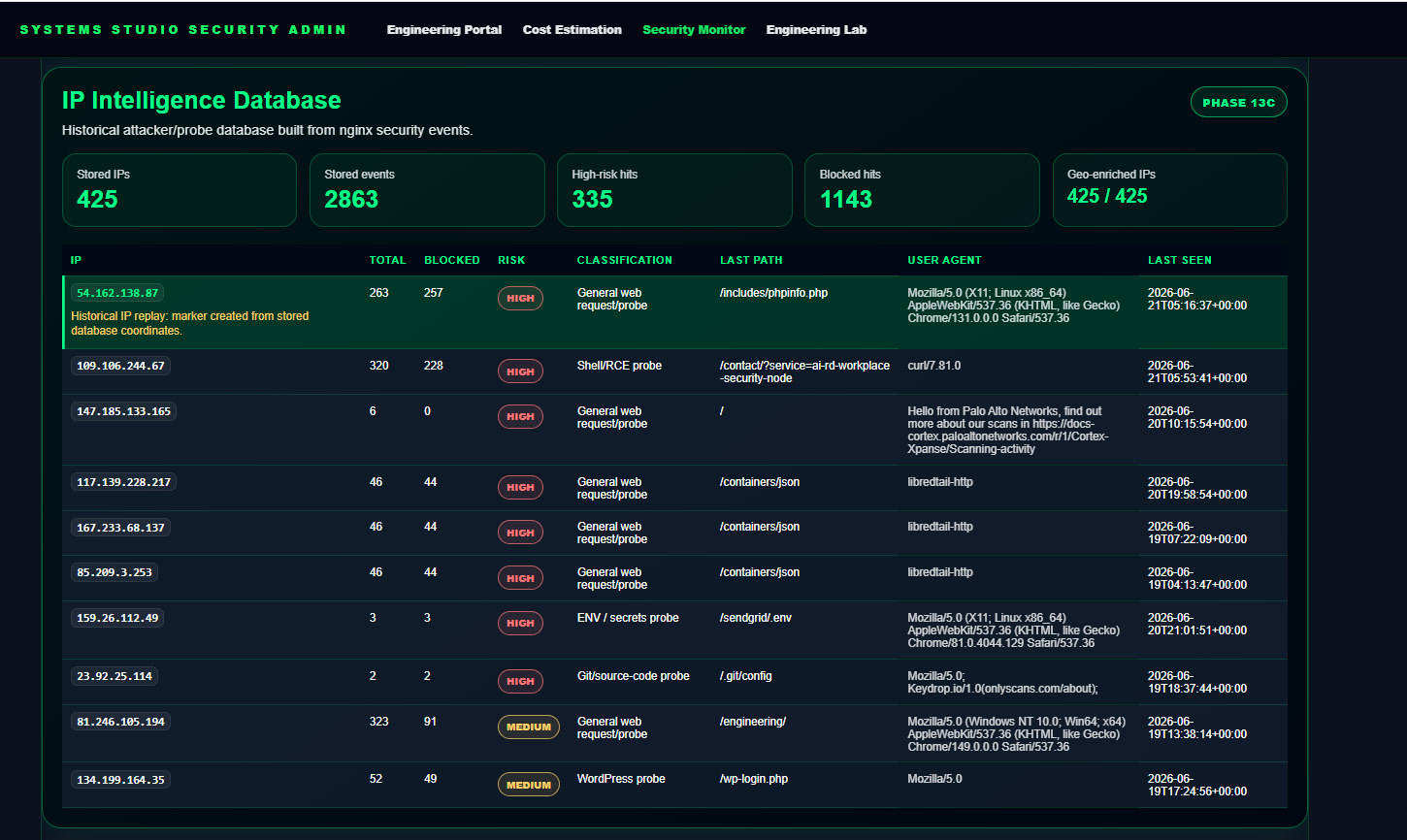Screen dimensions: 1407x840
Task: Click the /contact/?service=ai-rd-workplace path cell
Action: click(804, 372)
